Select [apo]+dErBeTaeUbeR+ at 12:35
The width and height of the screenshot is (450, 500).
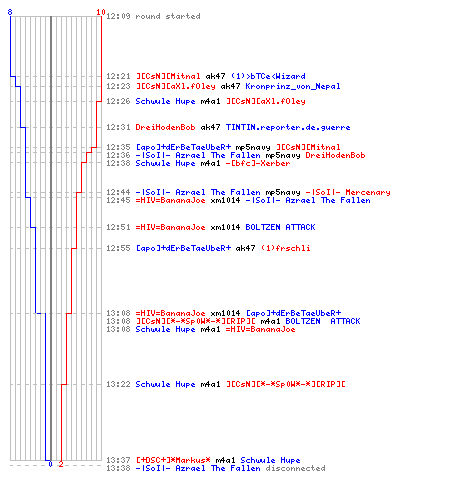click(x=183, y=147)
